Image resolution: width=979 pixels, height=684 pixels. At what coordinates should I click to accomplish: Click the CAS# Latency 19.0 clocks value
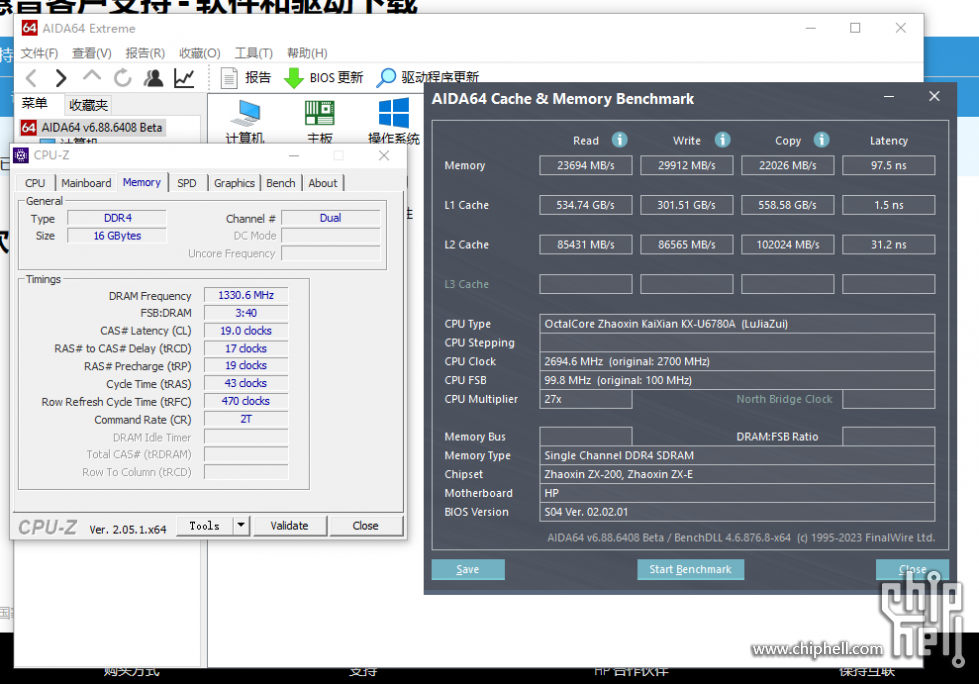click(246, 331)
